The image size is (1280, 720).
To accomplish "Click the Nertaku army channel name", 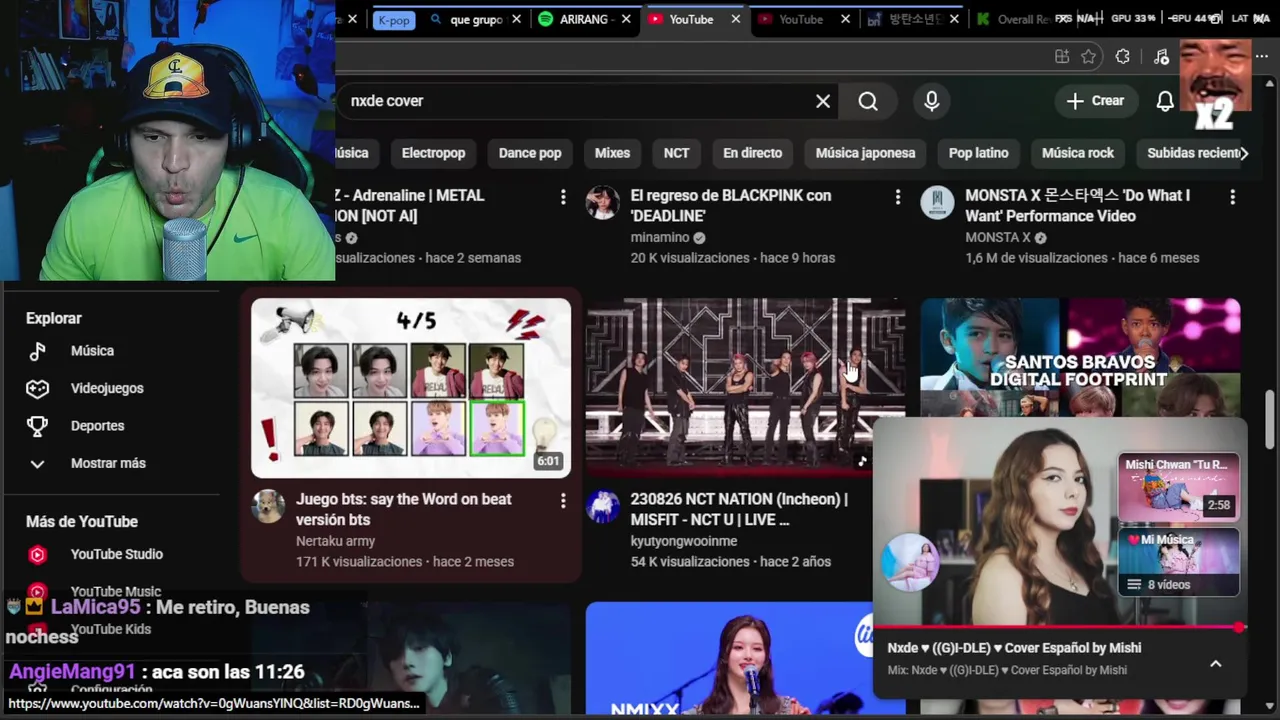I will [335, 541].
